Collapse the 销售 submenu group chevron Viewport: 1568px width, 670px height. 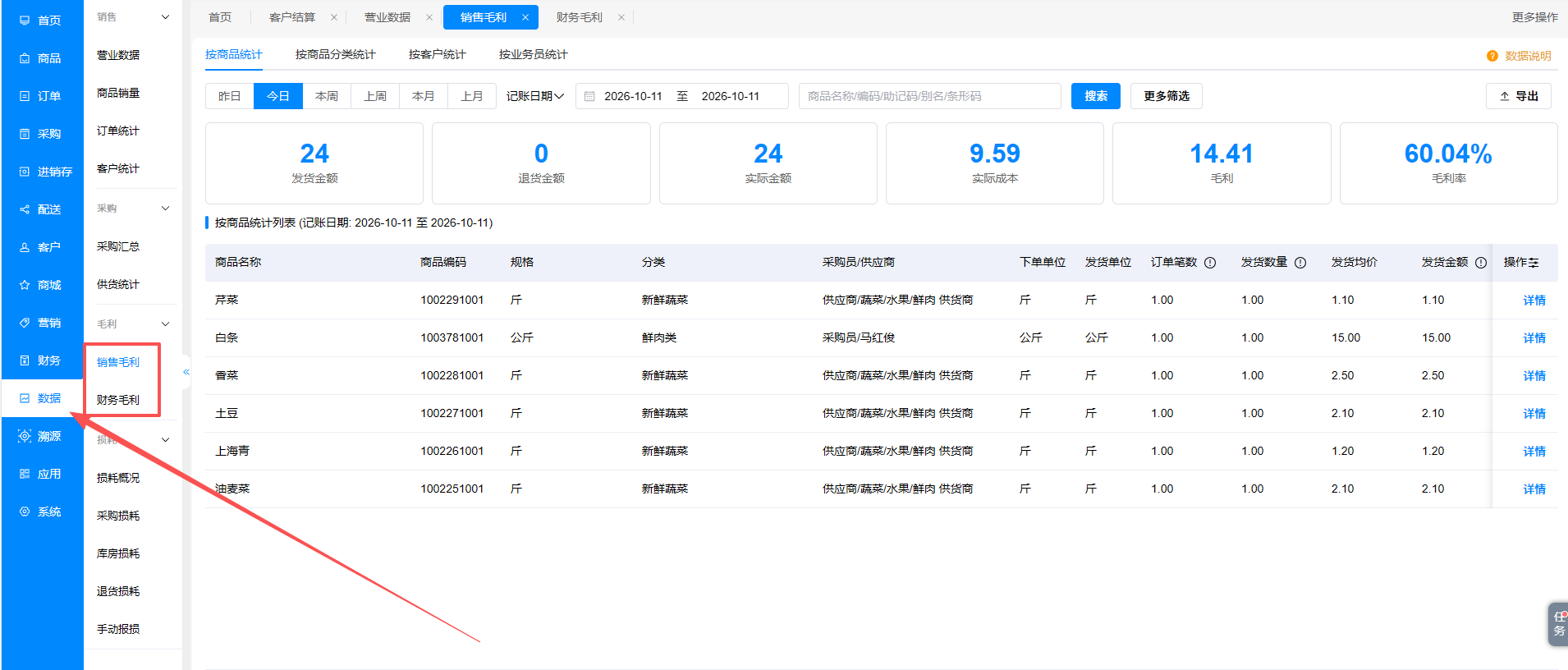pyautogui.click(x=165, y=16)
